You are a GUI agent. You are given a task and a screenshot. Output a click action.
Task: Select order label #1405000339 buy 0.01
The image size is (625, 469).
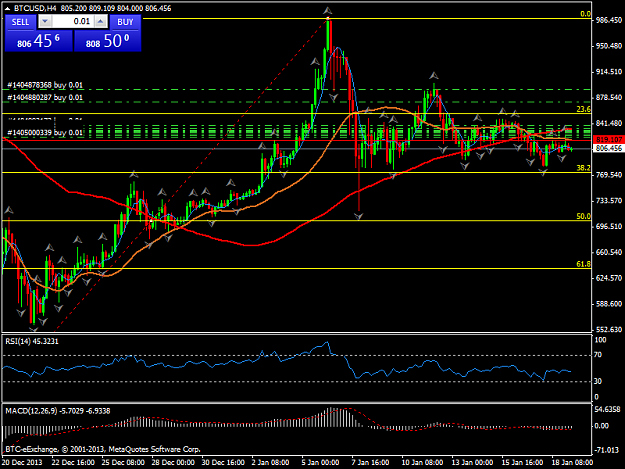click(x=45, y=132)
